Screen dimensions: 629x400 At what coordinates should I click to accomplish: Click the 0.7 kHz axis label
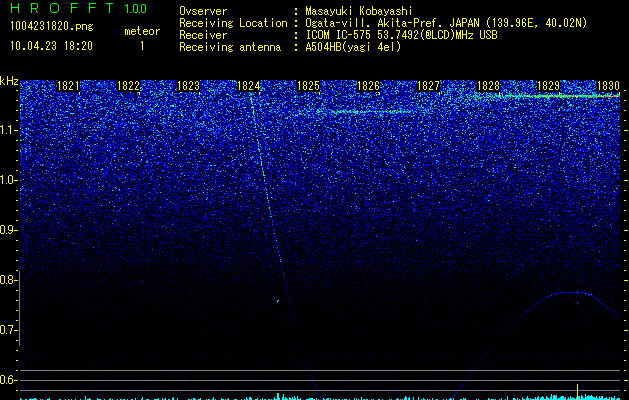pyautogui.click(x=9, y=330)
